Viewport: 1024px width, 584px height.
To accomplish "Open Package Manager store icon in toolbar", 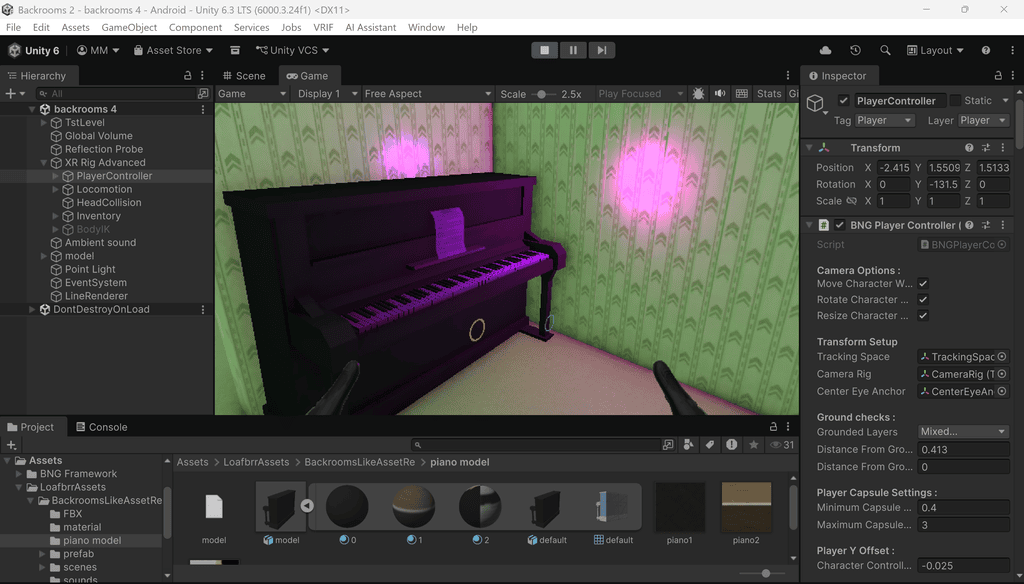I will click(235, 50).
